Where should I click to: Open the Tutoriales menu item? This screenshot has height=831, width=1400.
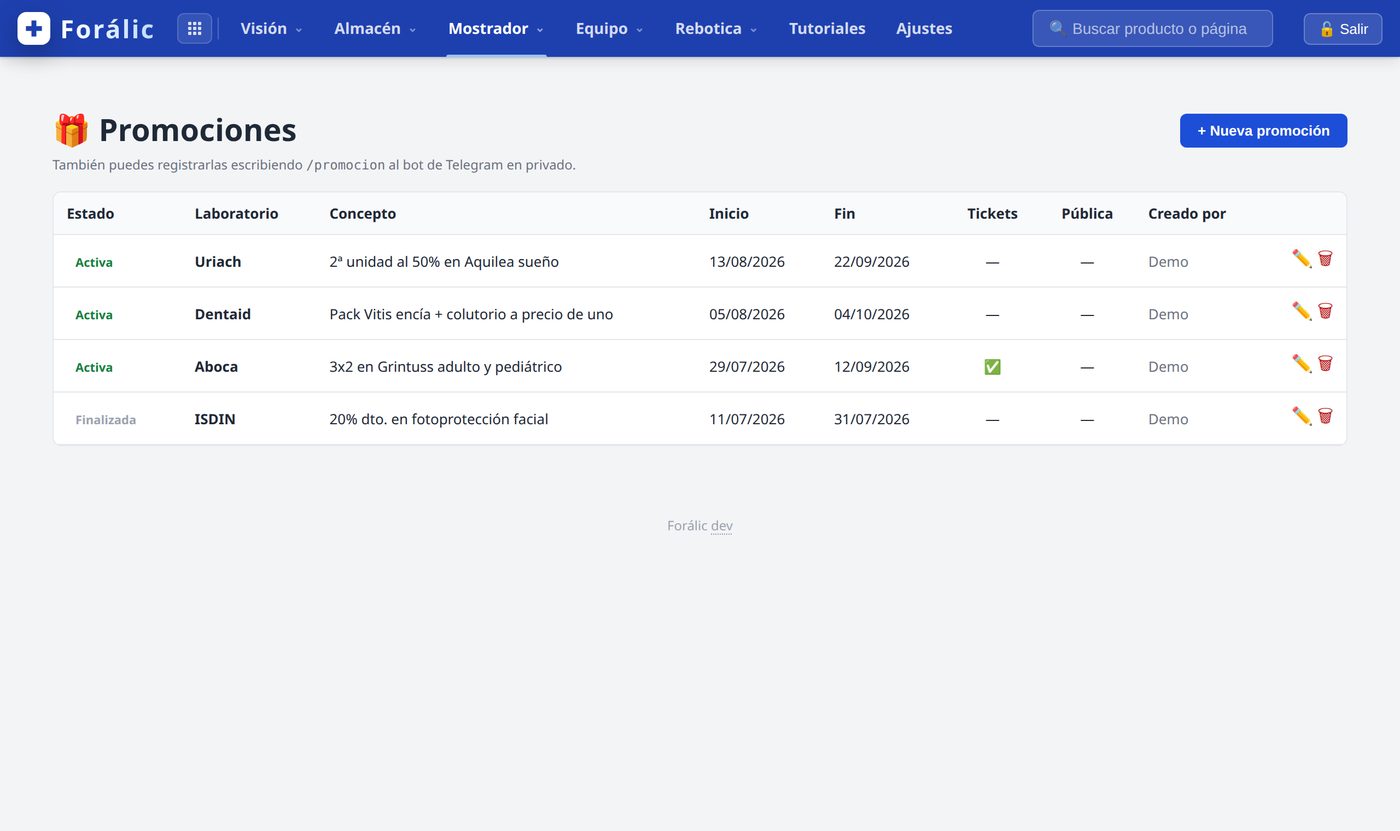[827, 28]
